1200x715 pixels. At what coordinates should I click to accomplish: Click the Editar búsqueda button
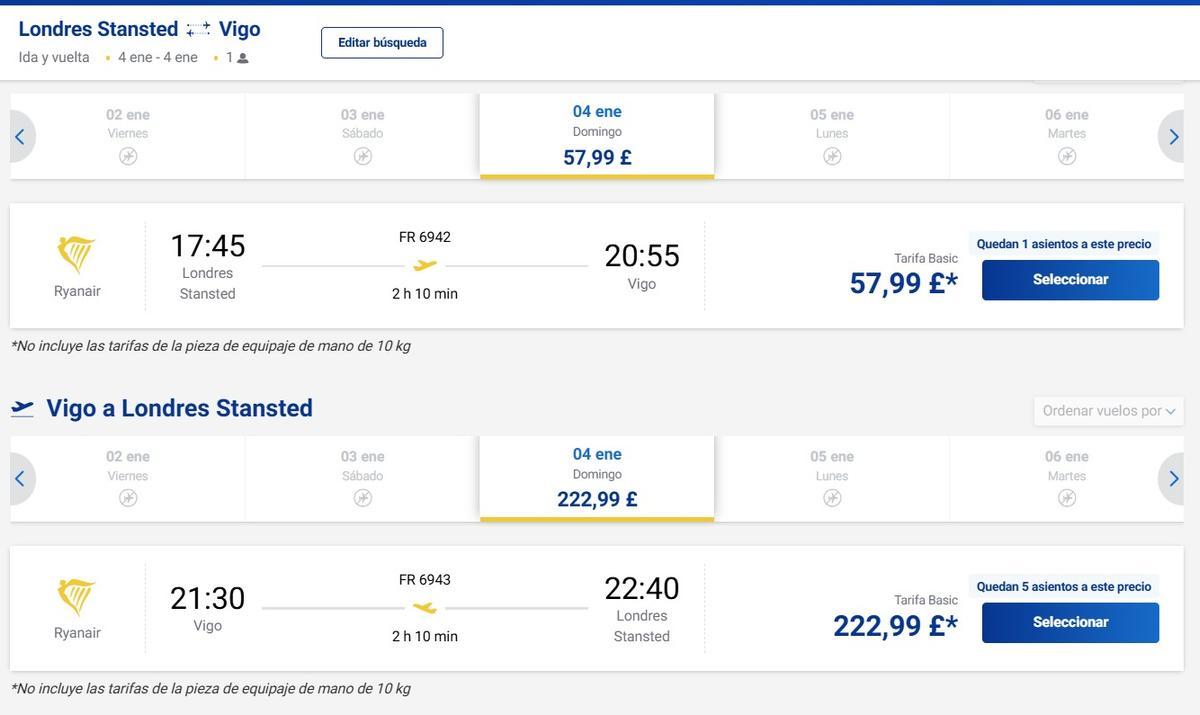(x=382, y=43)
